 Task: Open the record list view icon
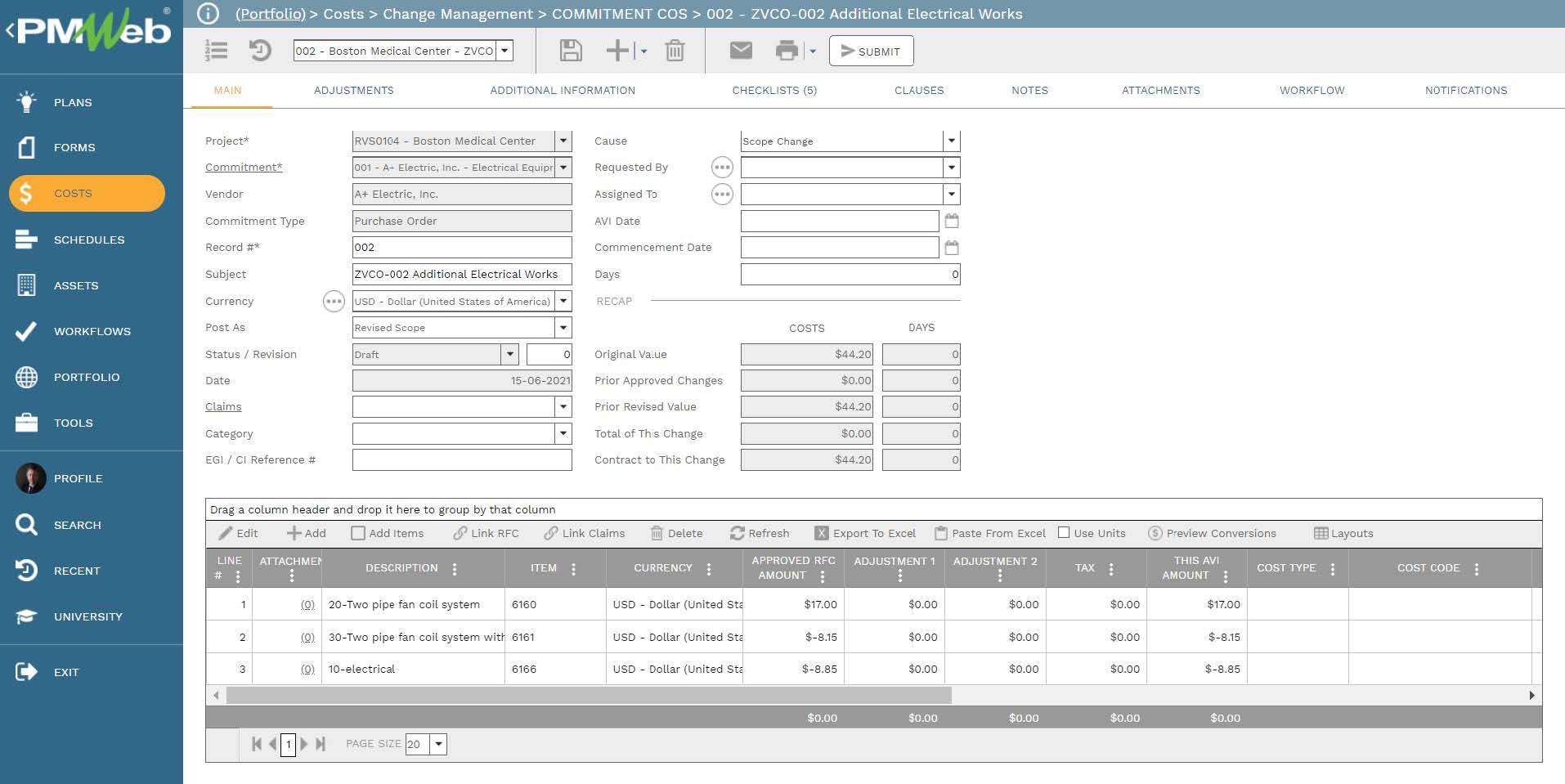tap(216, 51)
